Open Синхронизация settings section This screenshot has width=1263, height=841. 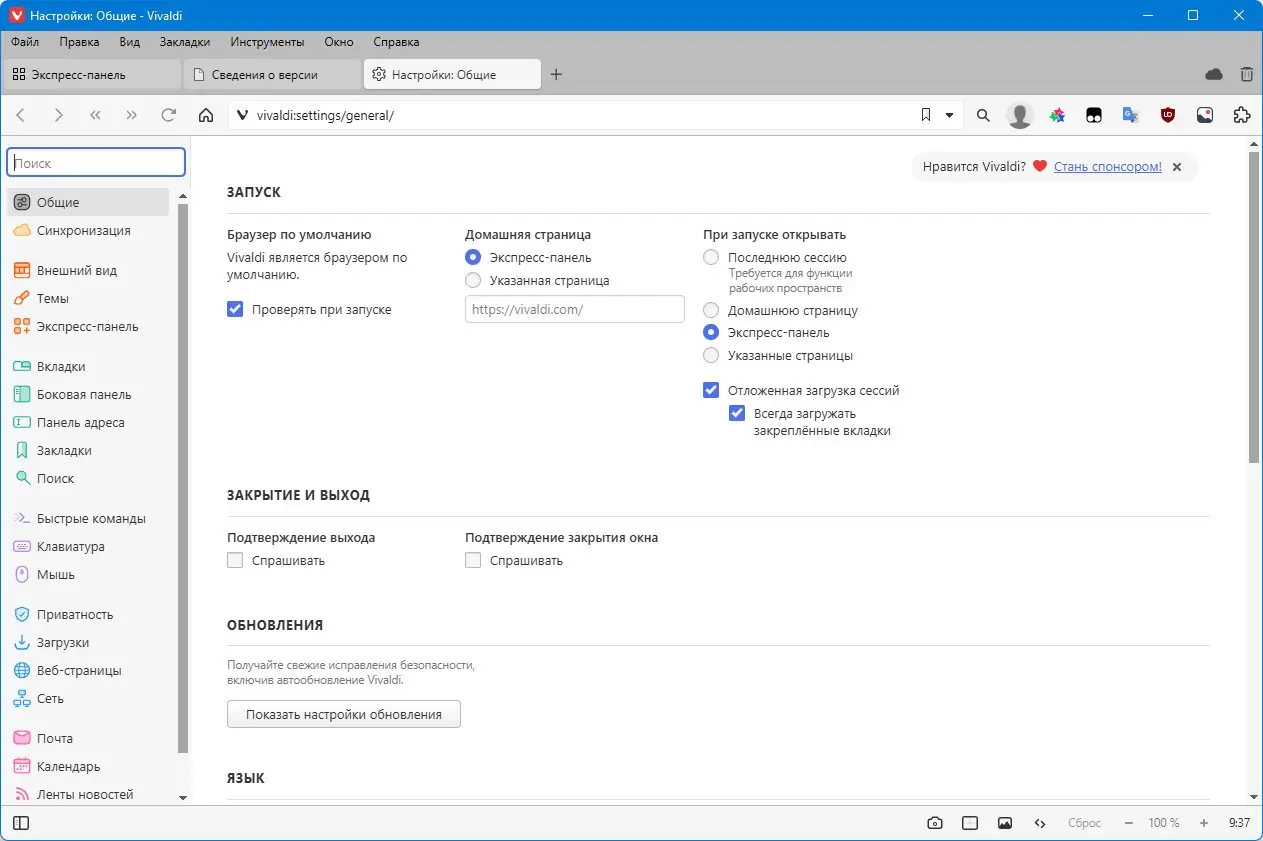click(x=84, y=230)
